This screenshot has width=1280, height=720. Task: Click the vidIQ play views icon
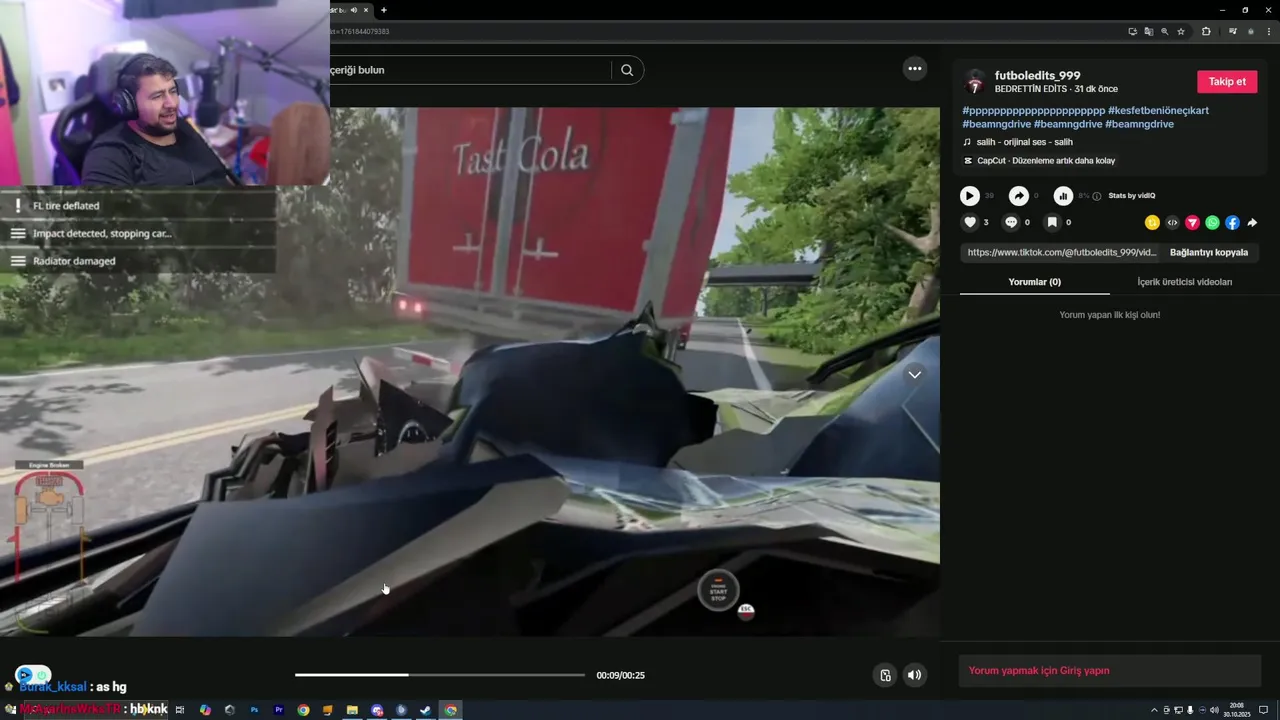(970, 196)
